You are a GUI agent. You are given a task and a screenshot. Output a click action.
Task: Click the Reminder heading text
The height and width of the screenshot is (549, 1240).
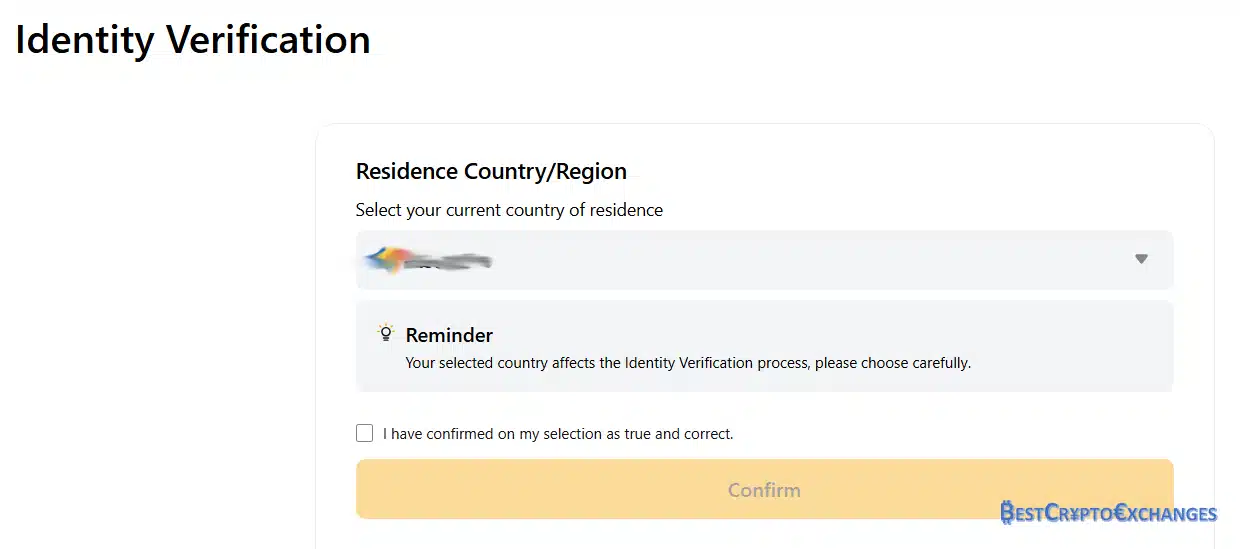pos(449,335)
